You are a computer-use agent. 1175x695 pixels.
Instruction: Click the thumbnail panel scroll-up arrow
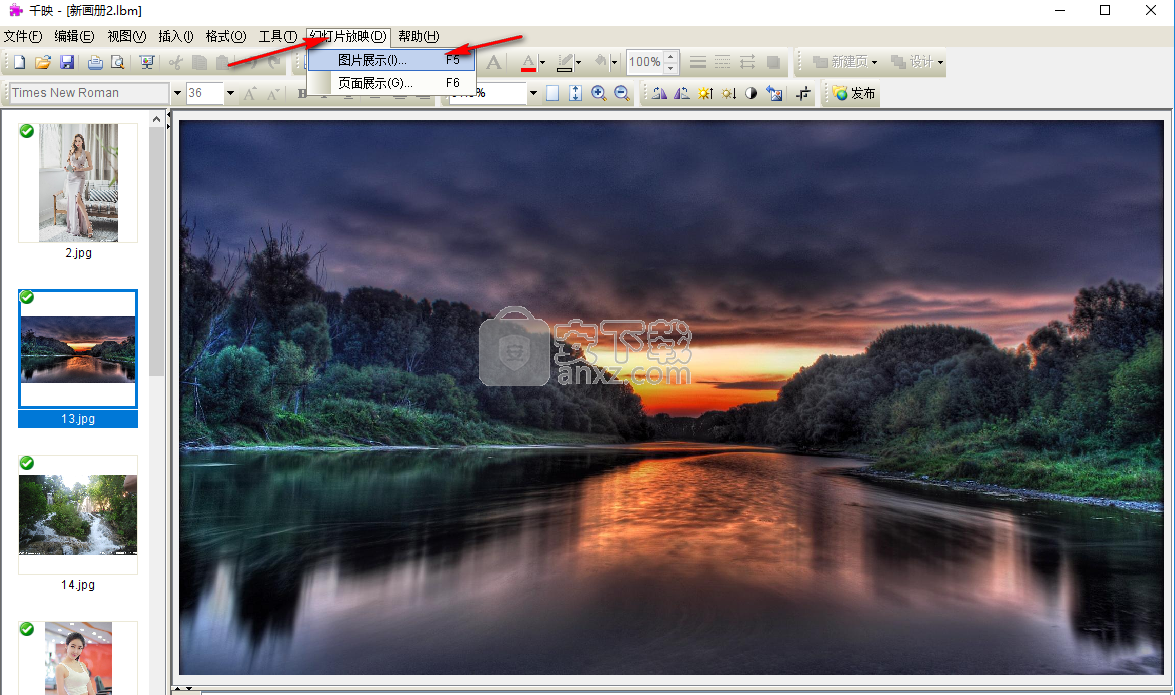tap(156, 119)
